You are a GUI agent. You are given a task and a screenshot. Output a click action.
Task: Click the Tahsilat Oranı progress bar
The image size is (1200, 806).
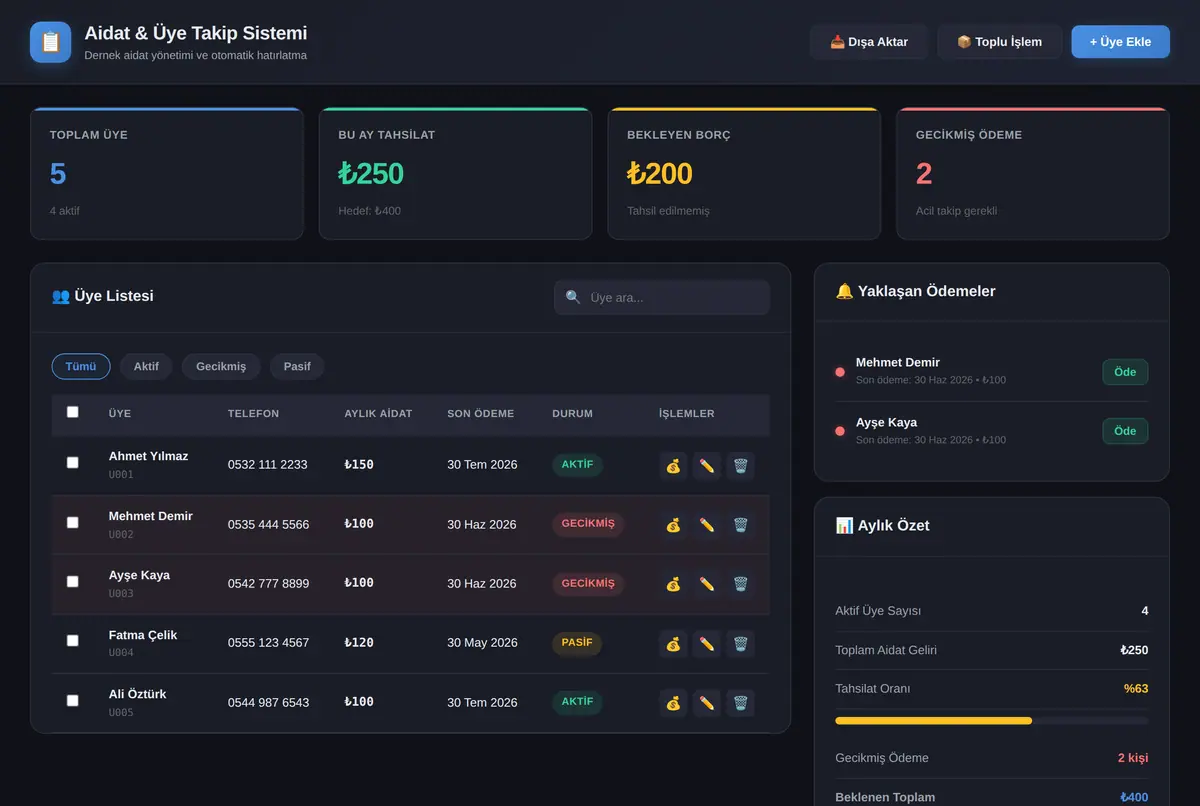pos(992,720)
